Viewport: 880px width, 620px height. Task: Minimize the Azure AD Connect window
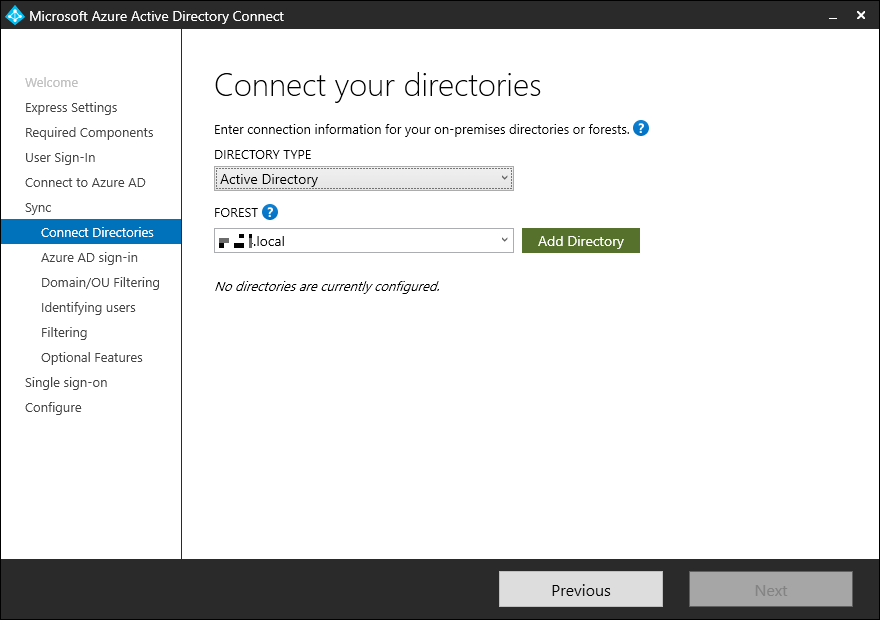click(x=832, y=16)
